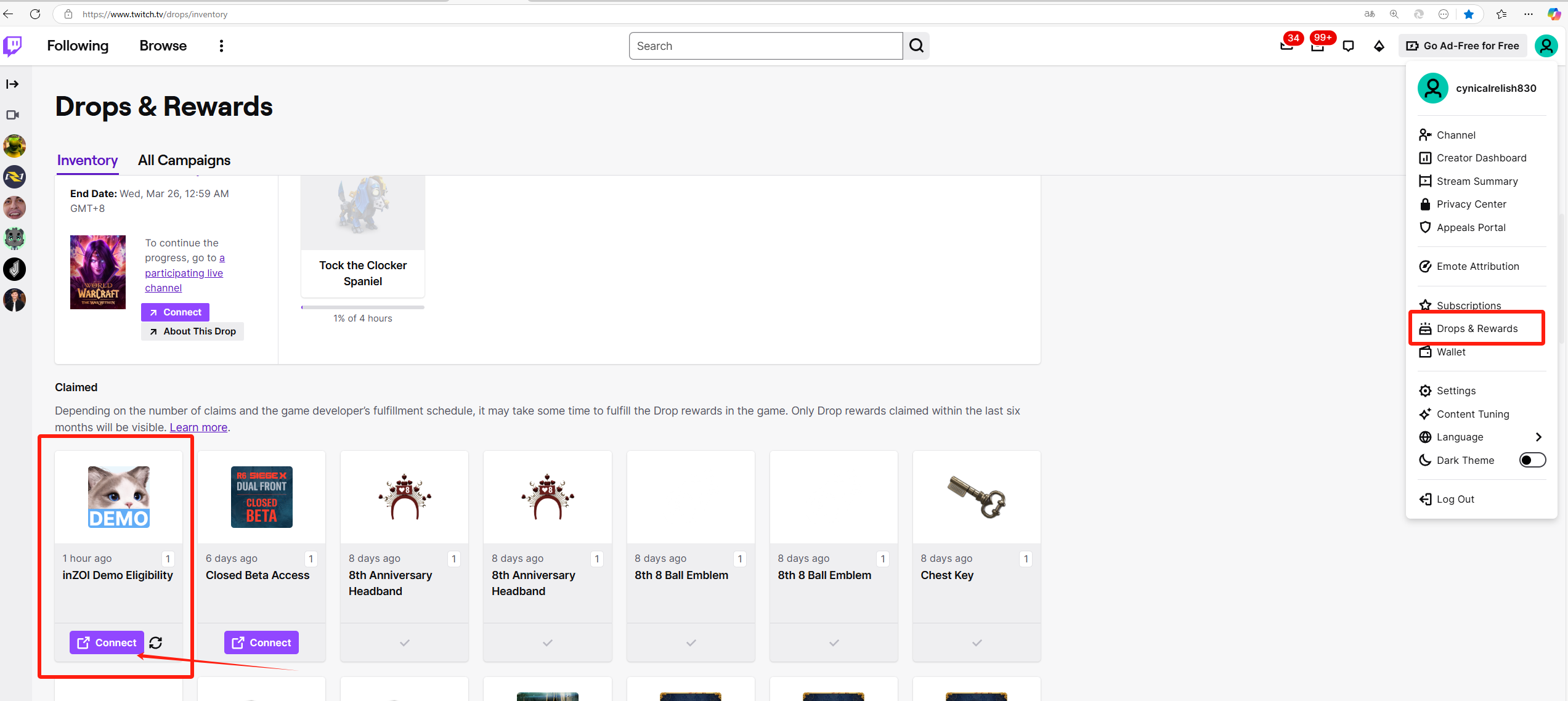Click the followed channels camera icon

click(x=13, y=115)
